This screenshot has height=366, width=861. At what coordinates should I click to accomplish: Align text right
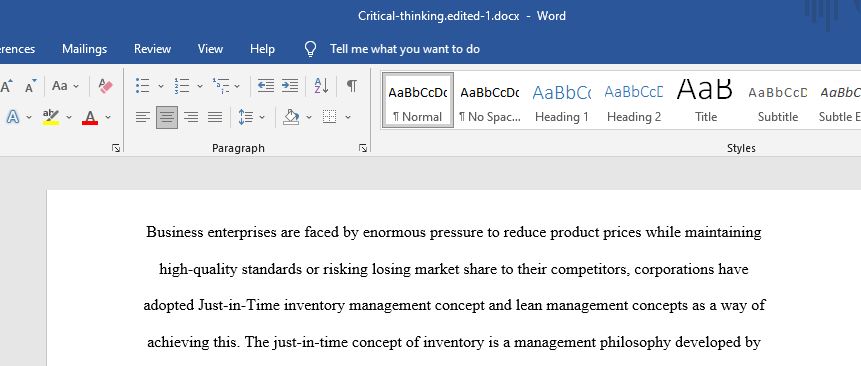[191, 117]
